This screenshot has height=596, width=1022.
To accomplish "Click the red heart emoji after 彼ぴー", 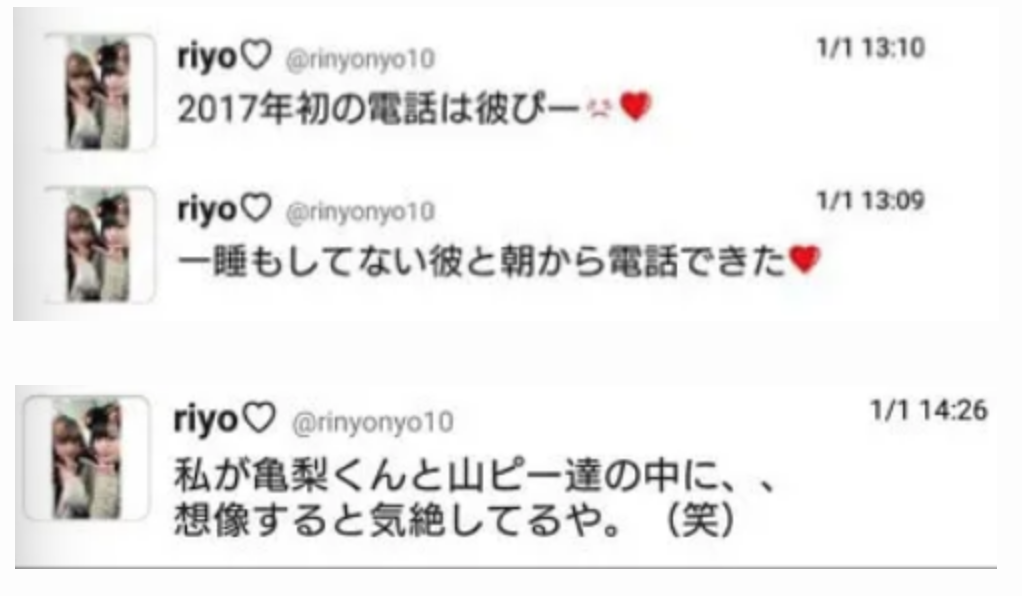I will pyautogui.click(x=635, y=106).
